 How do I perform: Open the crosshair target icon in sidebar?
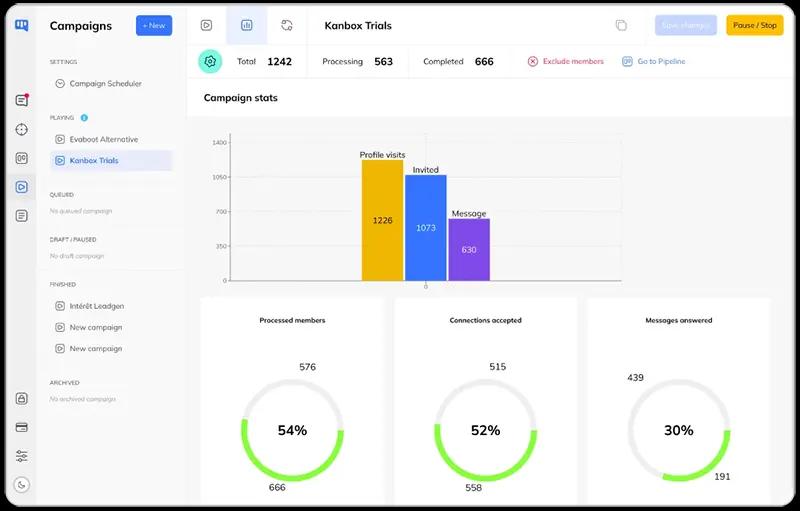click(x=21, y=130)
